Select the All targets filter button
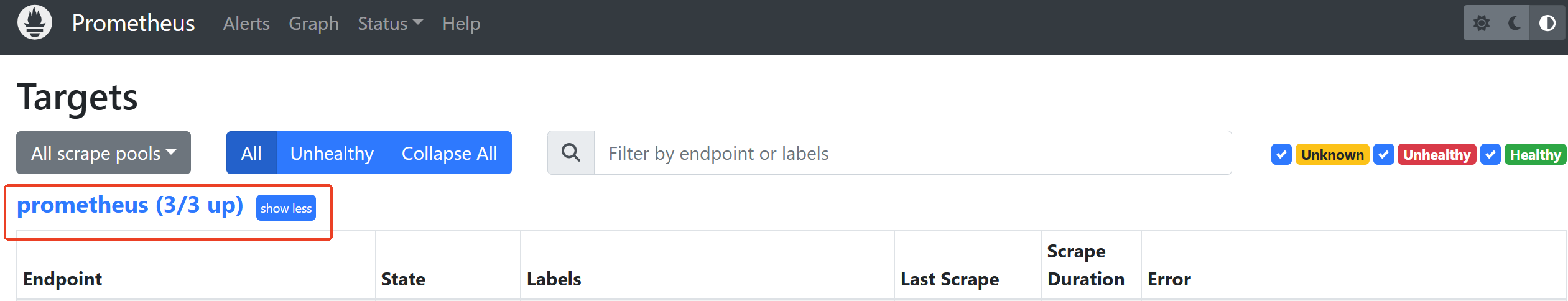Viewport: 1568px width, 301px height. coord(251,153)
